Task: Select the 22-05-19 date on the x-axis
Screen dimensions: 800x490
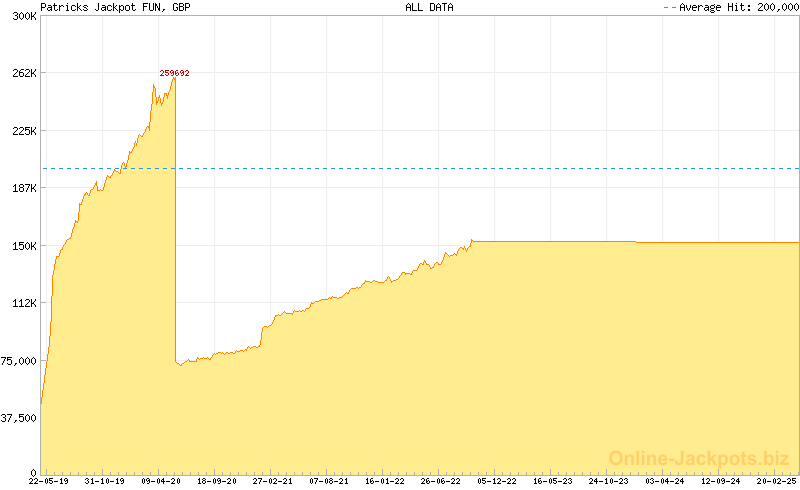Action: pyautogui.click(x=49, y=481)
